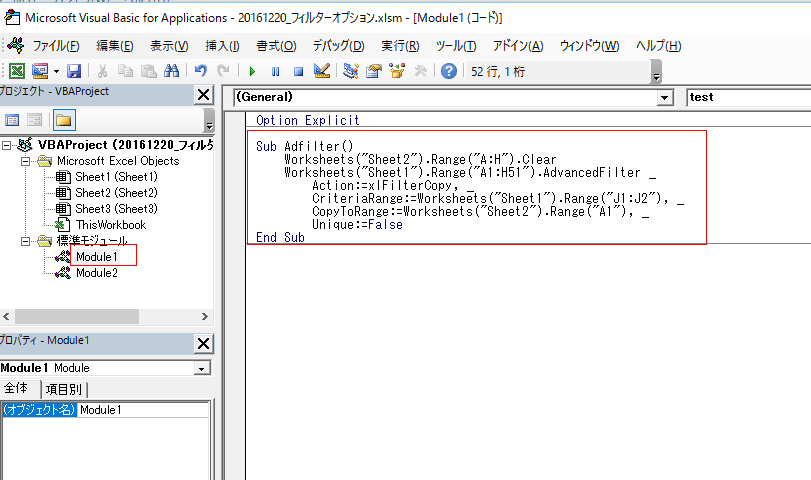Open Help via the question mark icon
The width and height of the screenshot is (811, 480).
[449, 71]
